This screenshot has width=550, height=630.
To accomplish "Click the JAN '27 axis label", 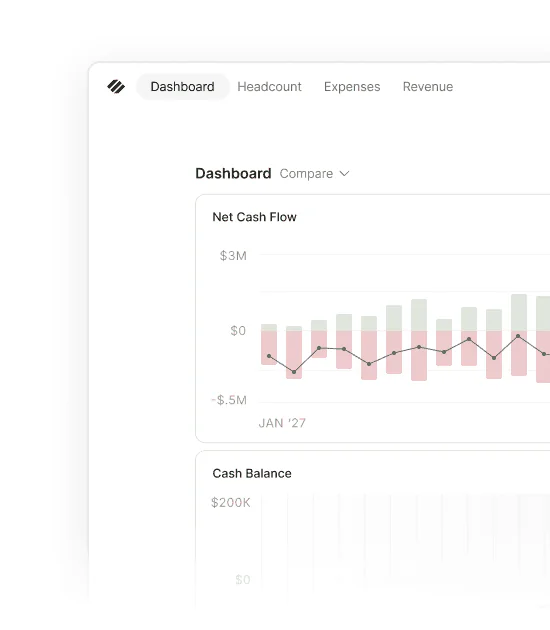I will tap(282, 423).
